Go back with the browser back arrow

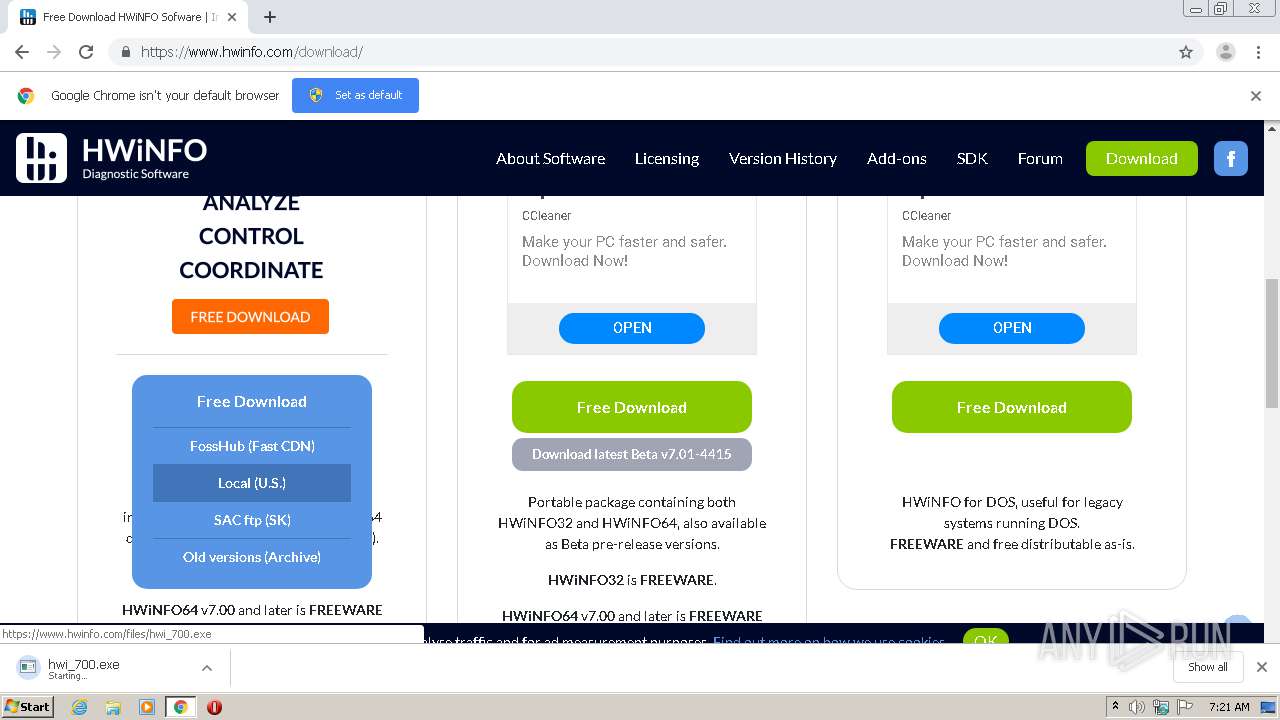click(22, 52)
